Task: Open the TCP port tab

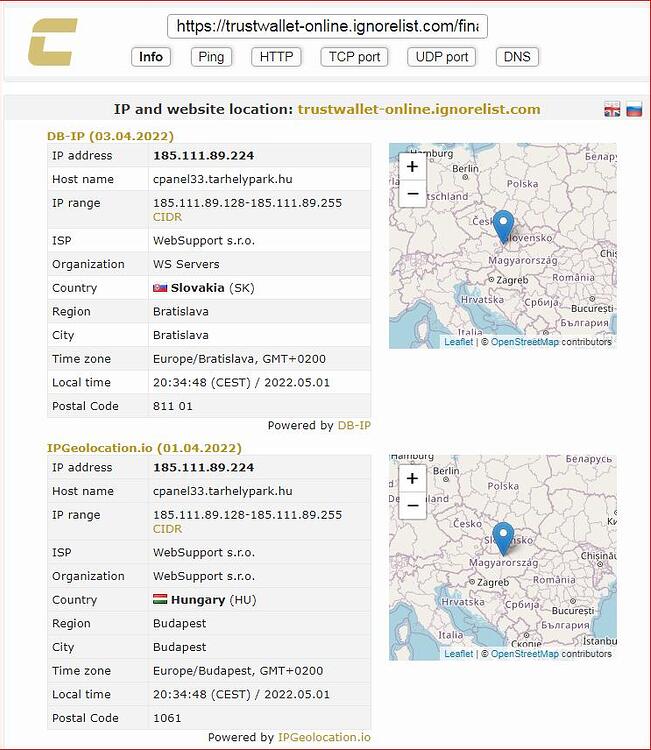Action: [354, 57]
